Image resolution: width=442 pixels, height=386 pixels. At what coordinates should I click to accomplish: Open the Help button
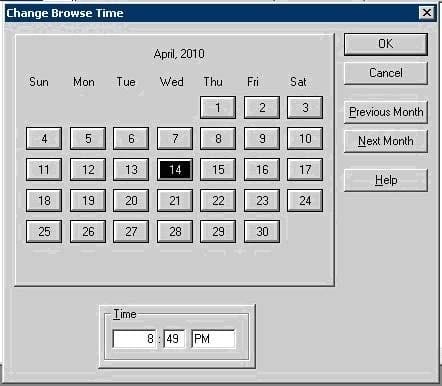pyautogui.click(x=386, y=180)
